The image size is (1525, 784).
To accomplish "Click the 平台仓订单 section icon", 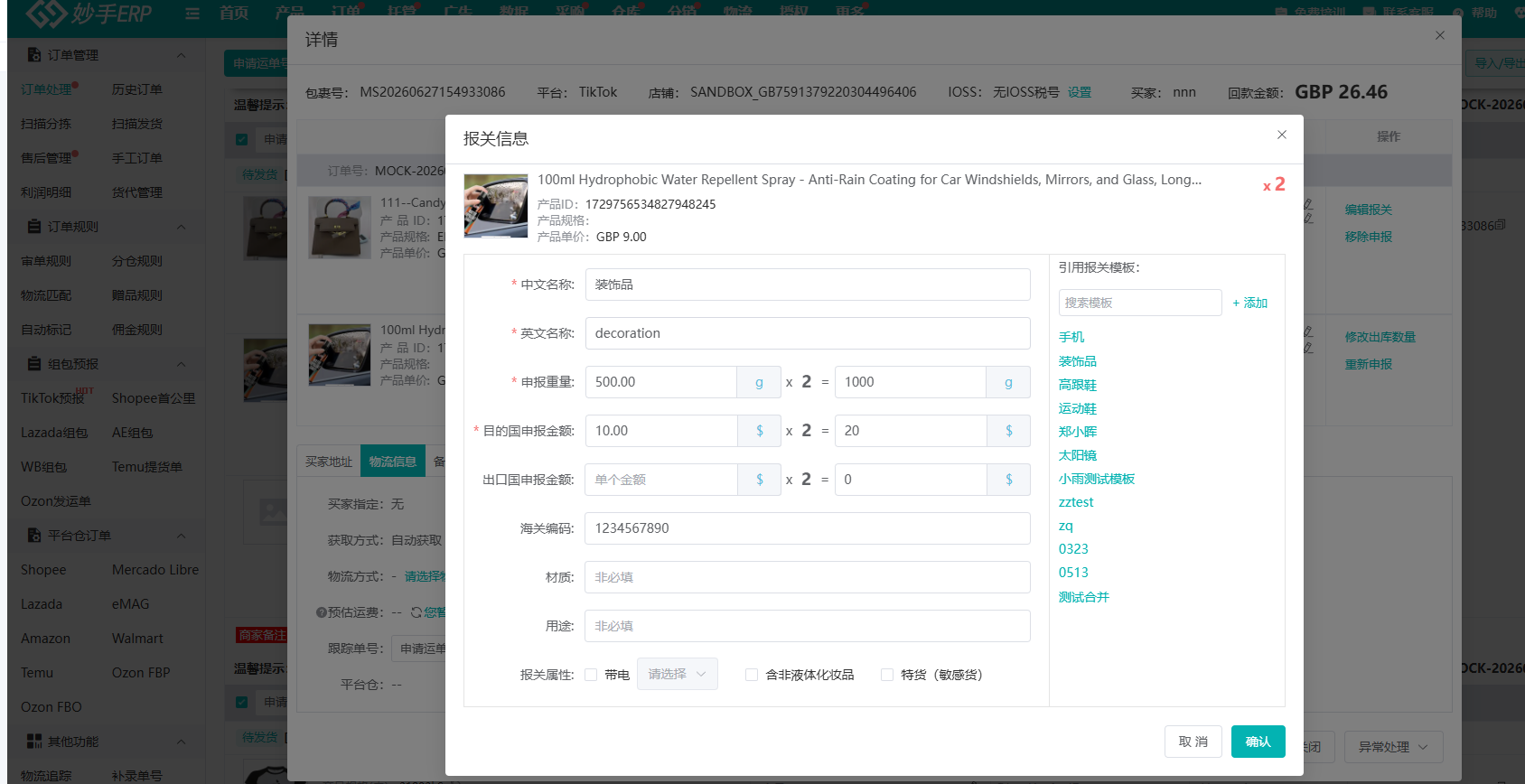I will click(34, 535).
